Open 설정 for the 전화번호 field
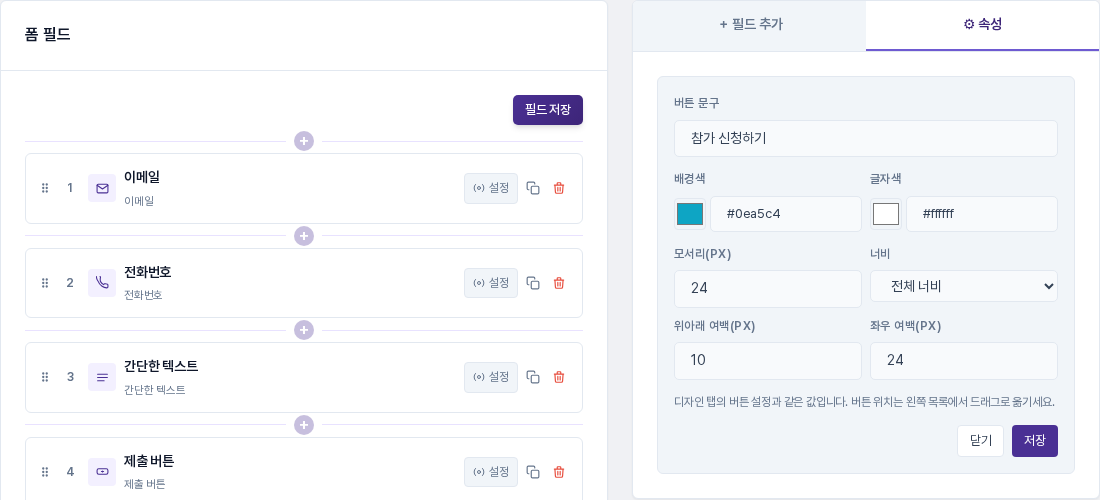This screenshot has height=500, width=1100. pos(491,283)
